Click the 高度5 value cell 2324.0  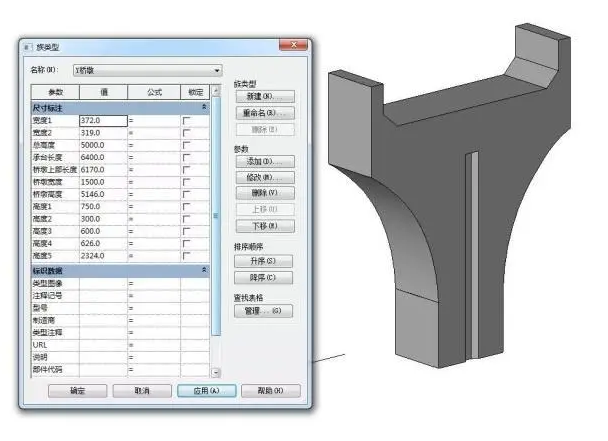[x=104, y=256]
